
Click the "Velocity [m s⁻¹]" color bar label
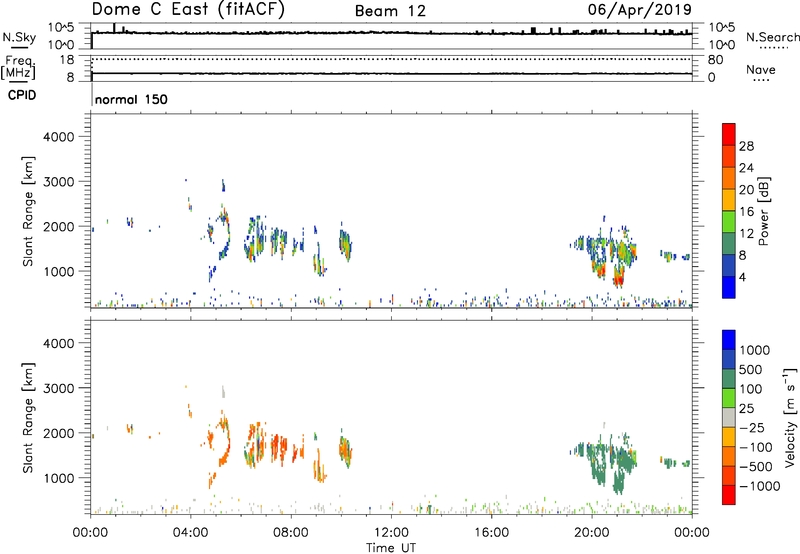[x=790, y=417]
